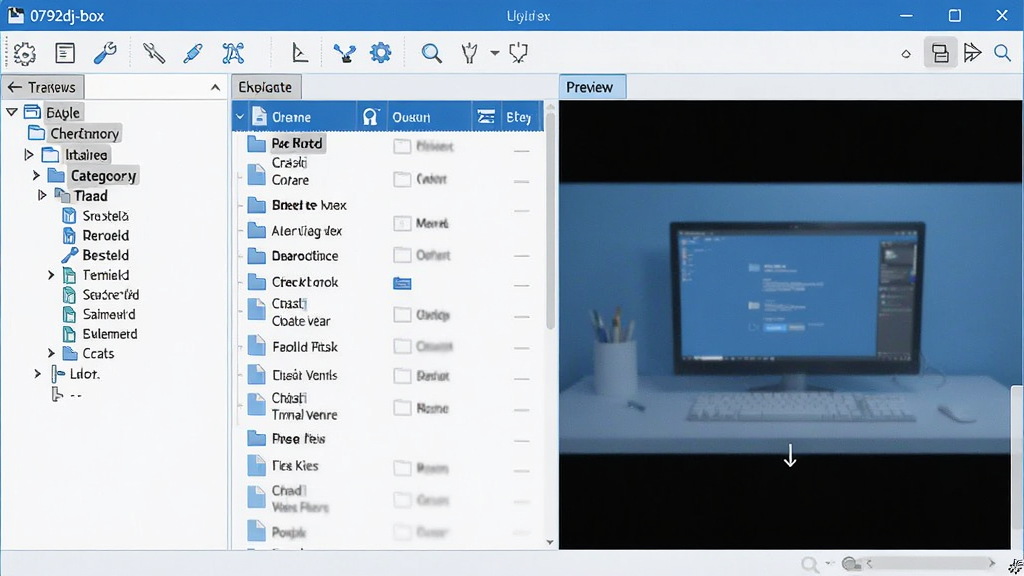This screenshot has height=576, width=1024.
Task: Click the file list vertical scrollbar thumb
Action: tap(550, 221)
